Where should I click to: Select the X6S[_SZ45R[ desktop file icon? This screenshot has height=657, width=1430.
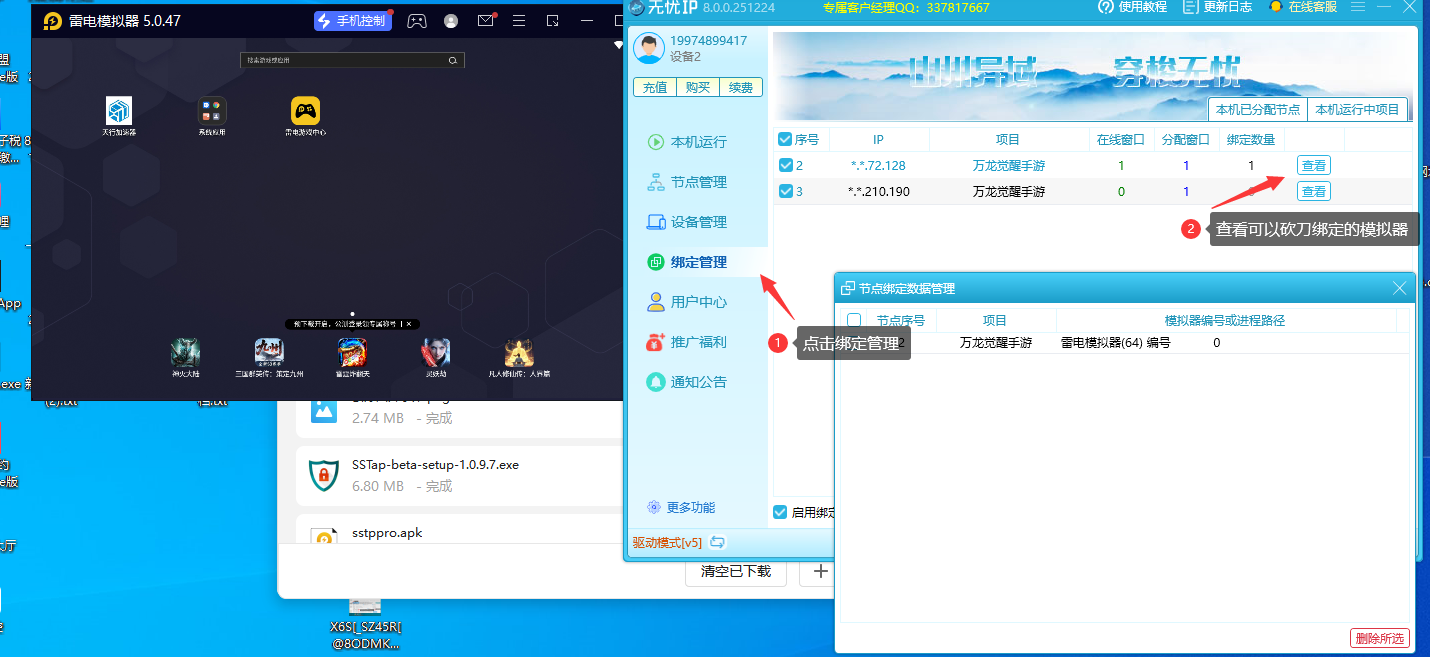365,606
